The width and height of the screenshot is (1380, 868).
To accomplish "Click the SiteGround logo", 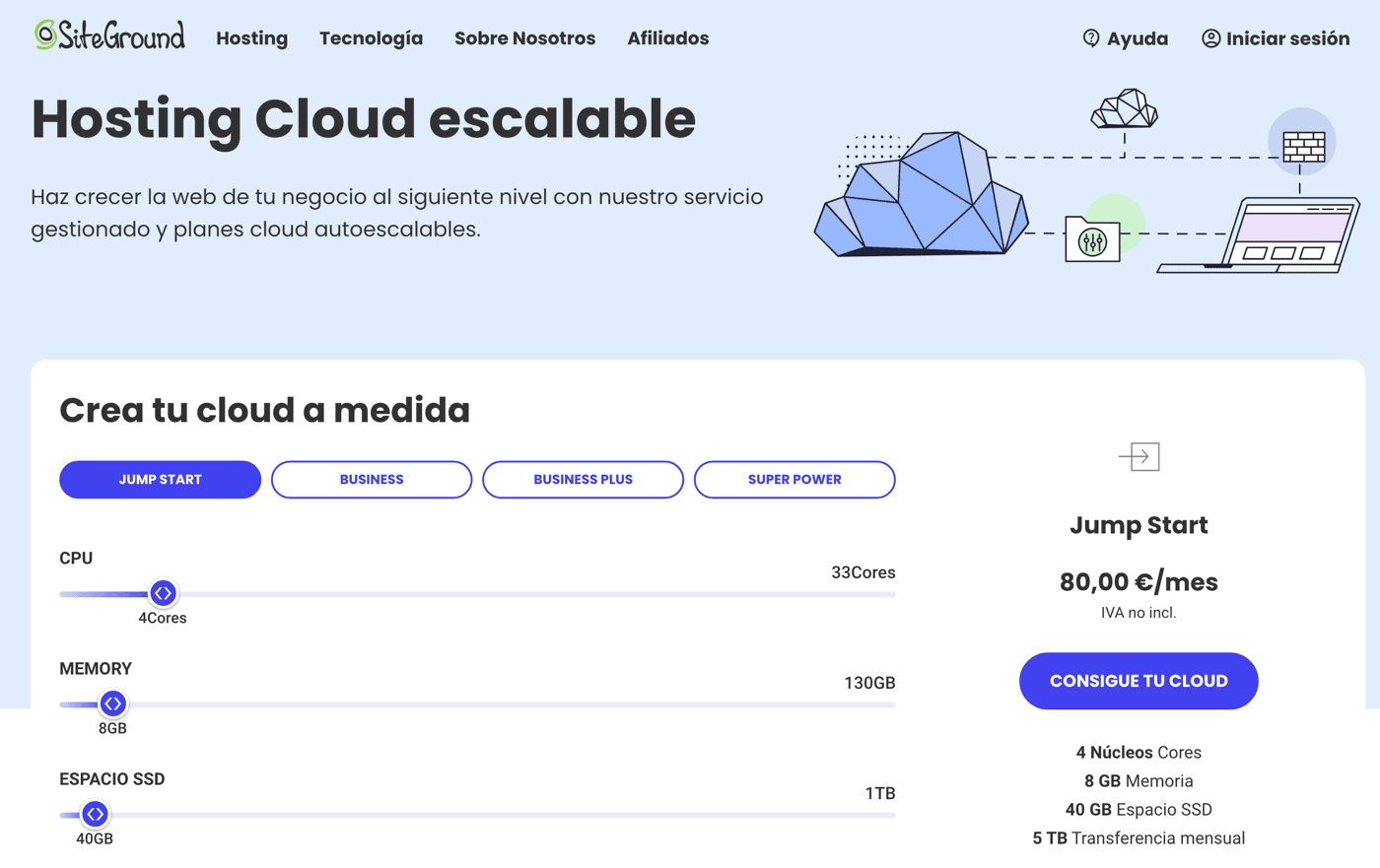I will pos(109,36).
